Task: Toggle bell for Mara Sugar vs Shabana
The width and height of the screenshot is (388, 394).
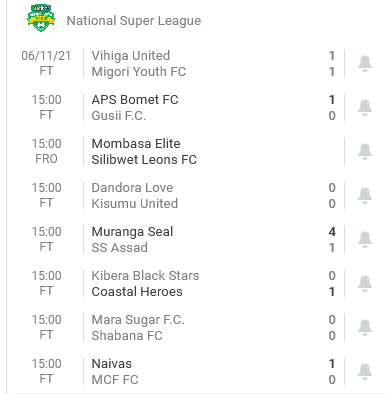Action: tap(365, 327)
